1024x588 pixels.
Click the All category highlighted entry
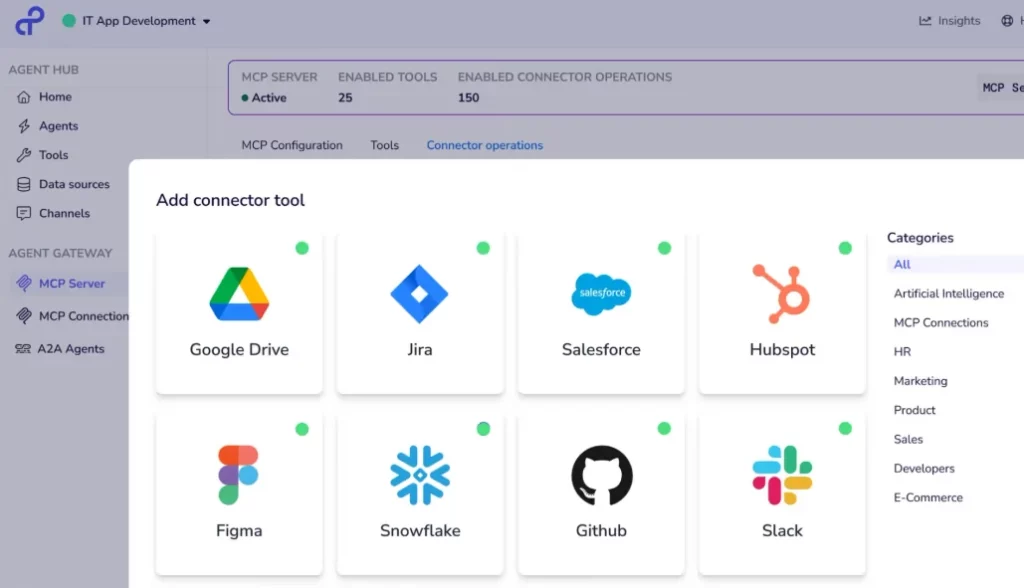pyautogui.click(x=901, y=264)
